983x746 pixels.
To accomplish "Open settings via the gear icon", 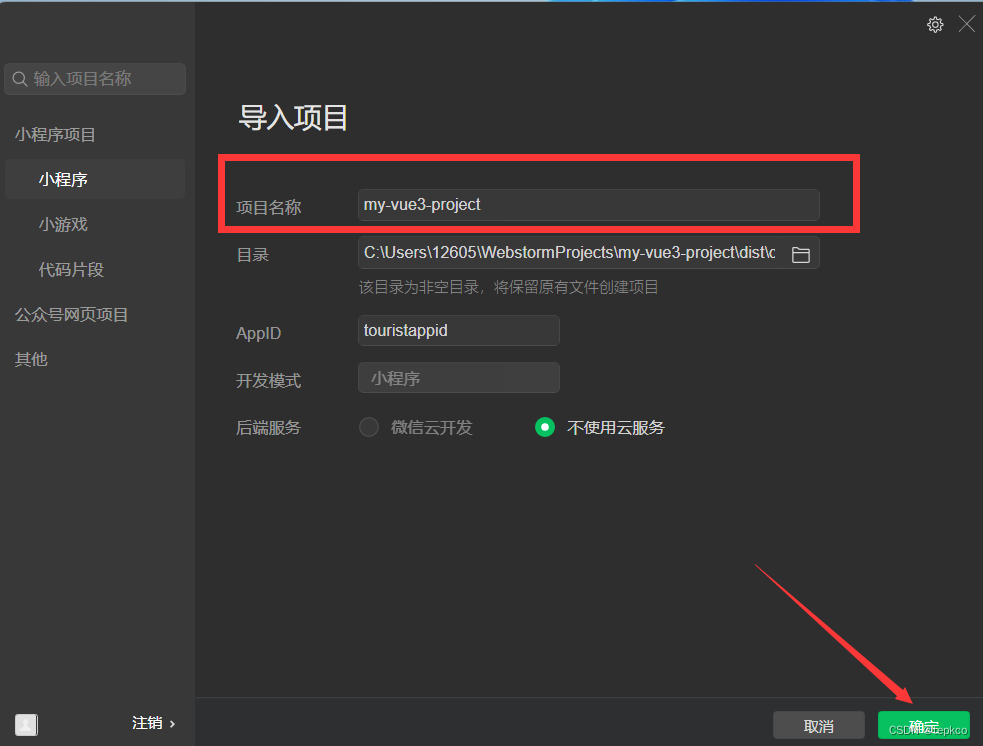I will tap(935, 24).
